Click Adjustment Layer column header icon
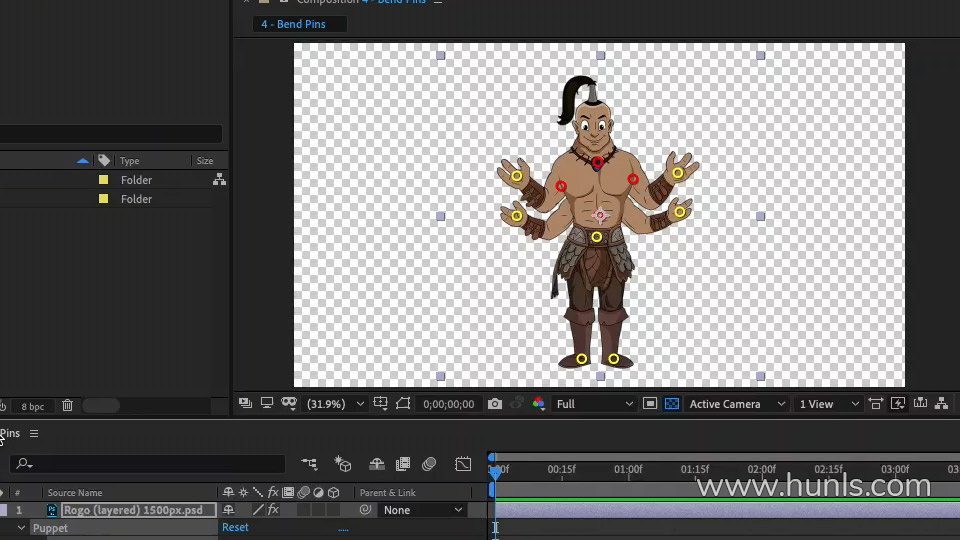960x540 pixels. [318, 492]
